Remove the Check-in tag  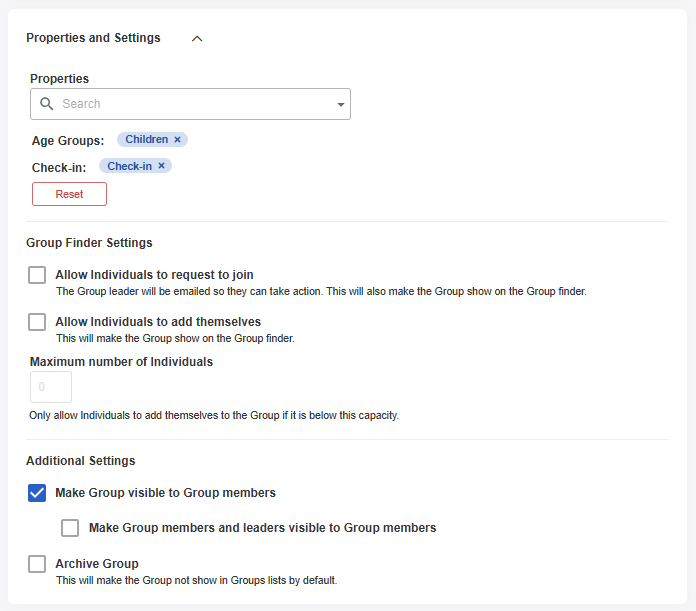point(162,166)
